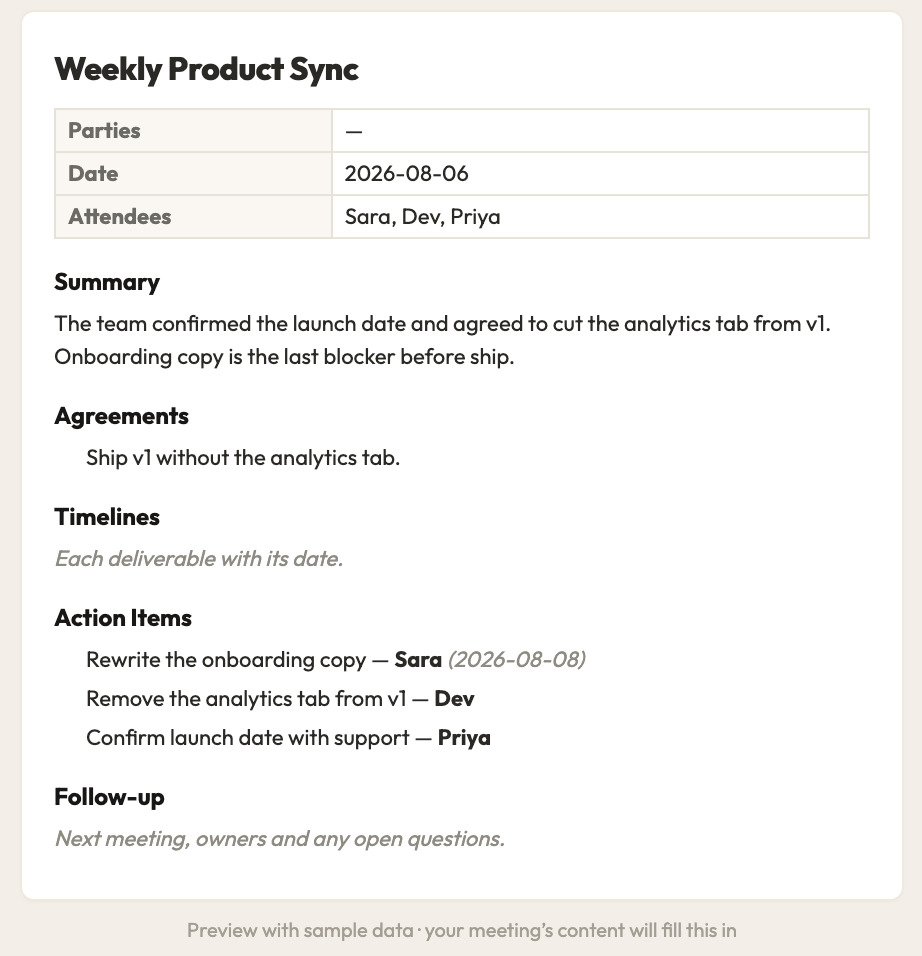
Task: Click the Timelines section heading
Action: coord(107,517)
